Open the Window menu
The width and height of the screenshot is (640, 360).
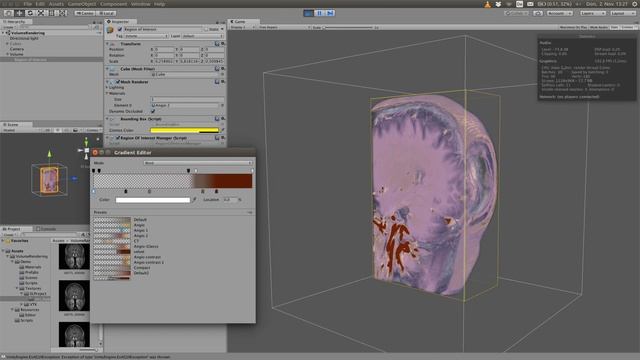pyautogui.click(x=140, y=4)
